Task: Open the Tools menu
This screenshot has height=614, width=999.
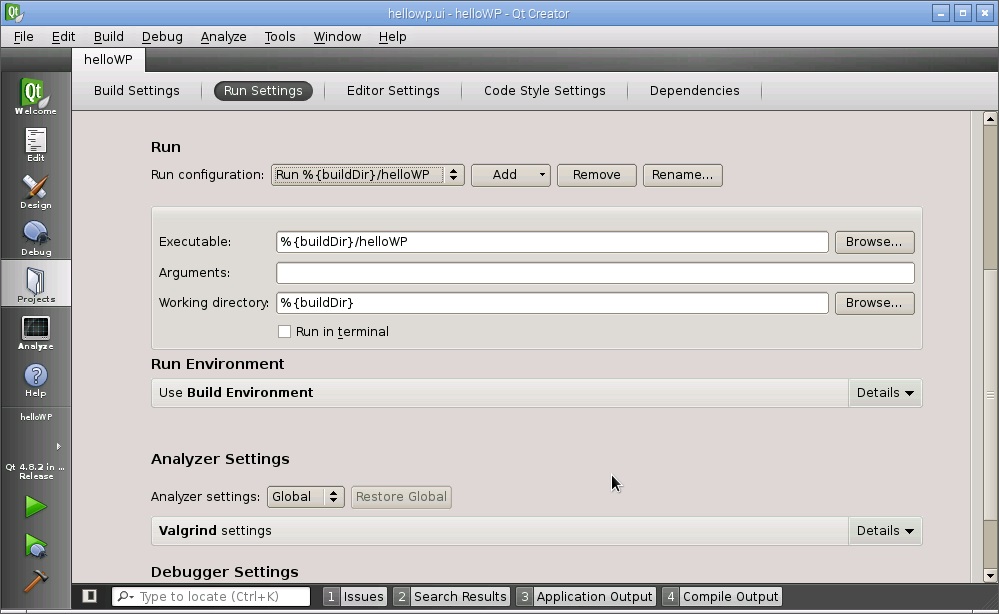Action: [280, 36]
